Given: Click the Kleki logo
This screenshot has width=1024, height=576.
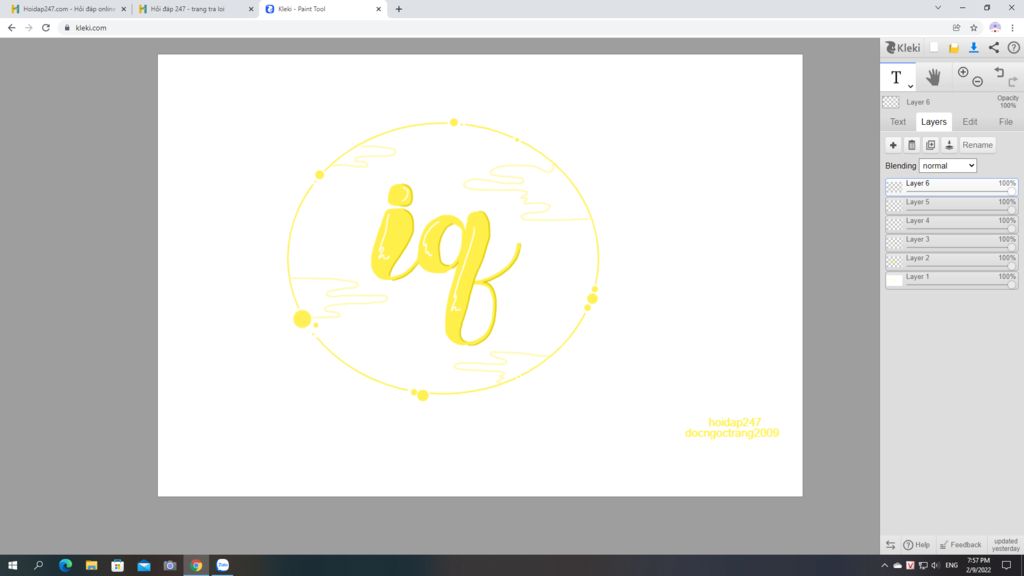Looking at the screenshot, I should (x=903, y=48).
